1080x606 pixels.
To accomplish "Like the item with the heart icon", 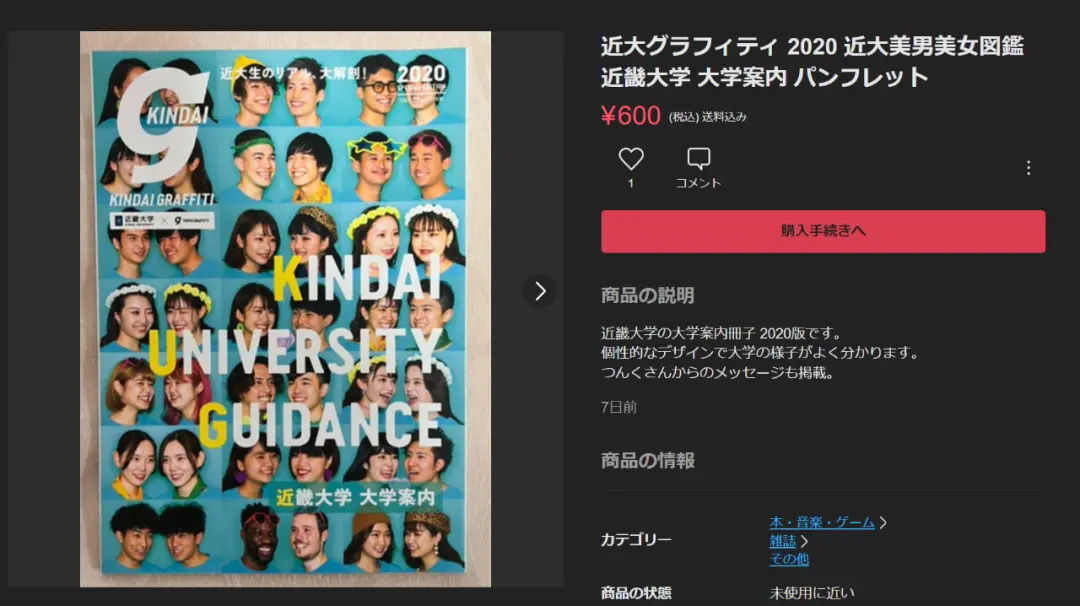I will tap(630, 159).
